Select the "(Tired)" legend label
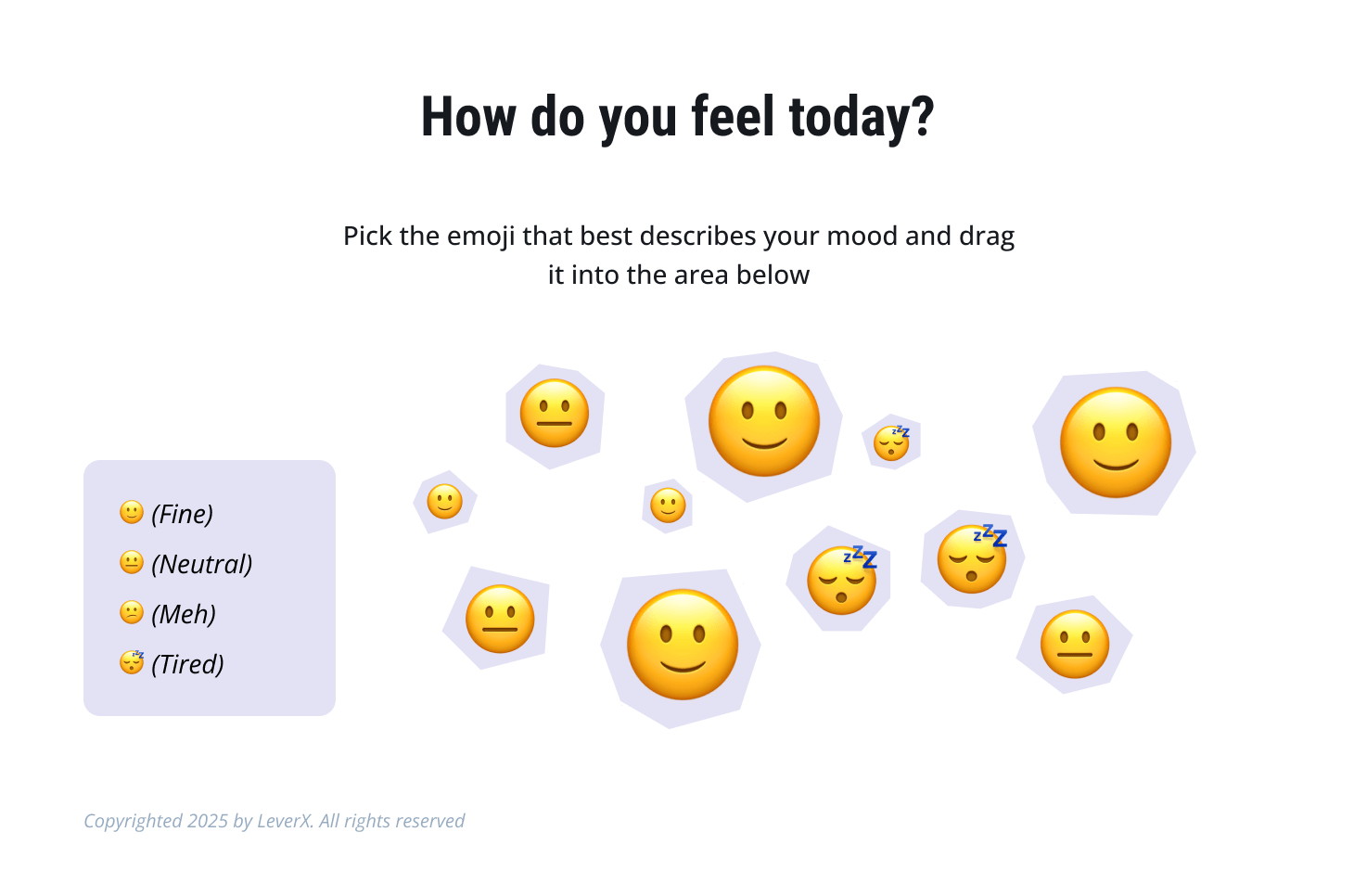Screen dimensions: 1354x896 click(x=188, y=664)
